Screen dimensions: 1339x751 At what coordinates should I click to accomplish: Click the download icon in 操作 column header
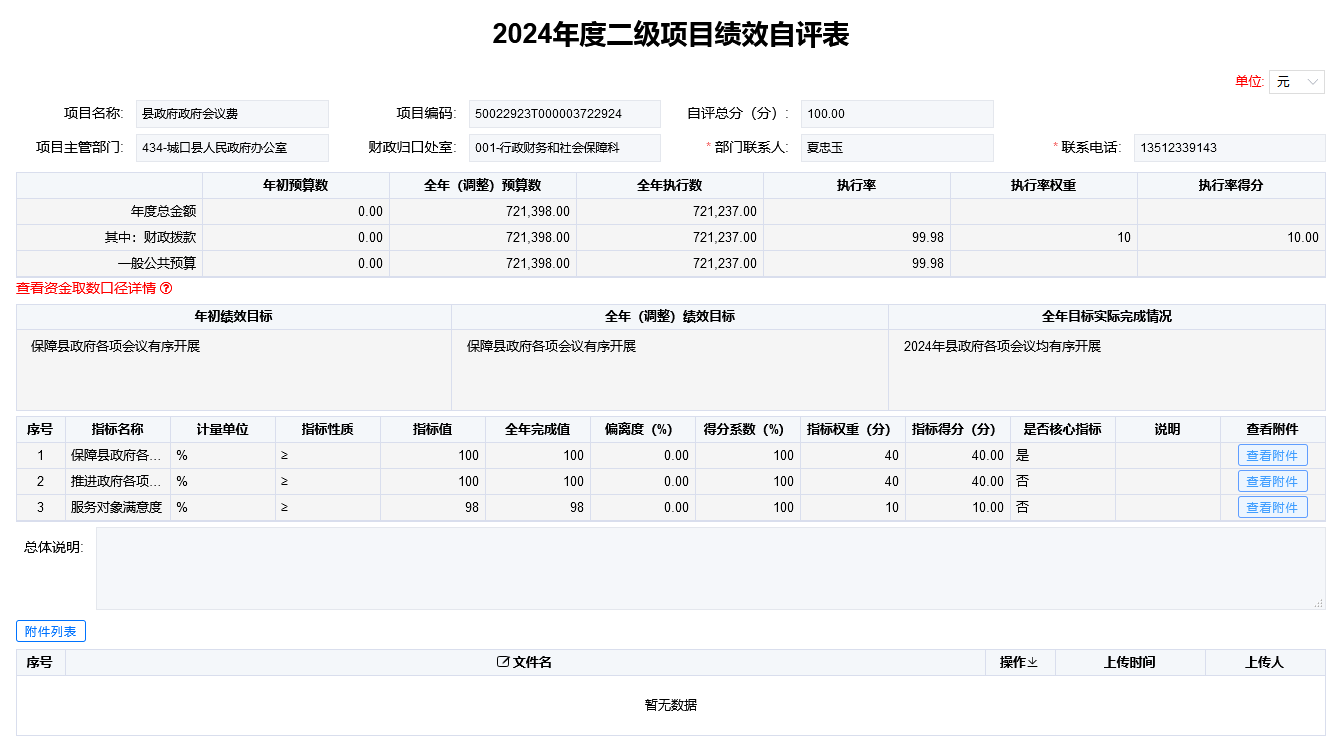(1033, 663)
